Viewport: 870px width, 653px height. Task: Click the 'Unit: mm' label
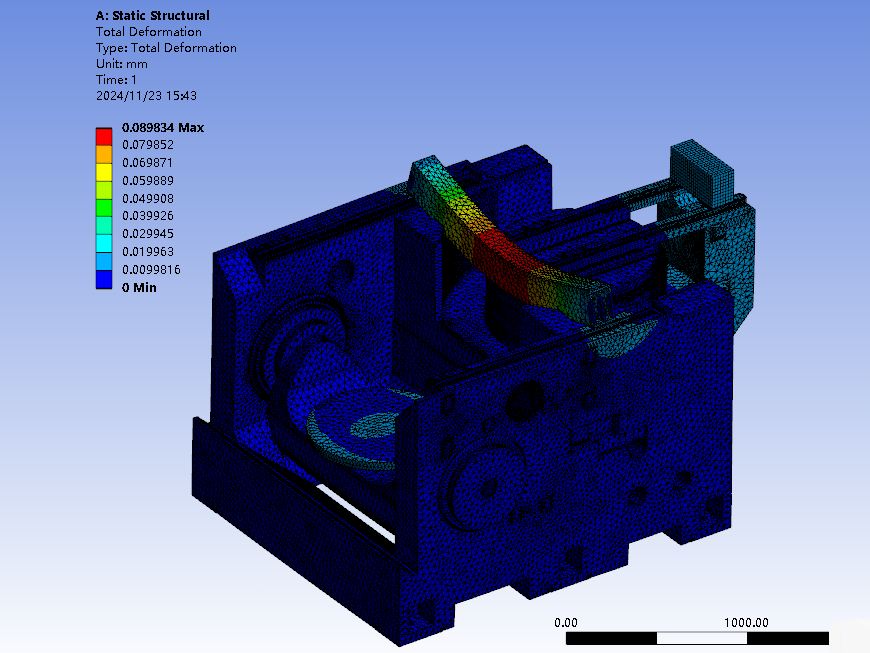[122, 64]
